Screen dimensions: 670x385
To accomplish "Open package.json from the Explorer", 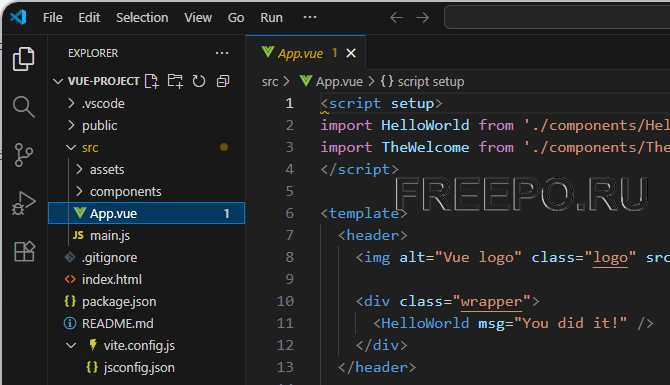I will [147, 301].
